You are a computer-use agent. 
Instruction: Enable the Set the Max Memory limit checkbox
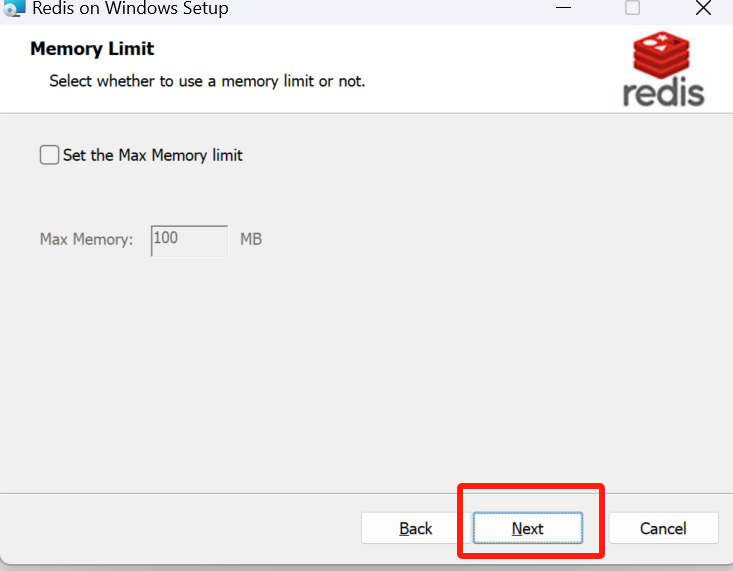[x=49, y=155]
